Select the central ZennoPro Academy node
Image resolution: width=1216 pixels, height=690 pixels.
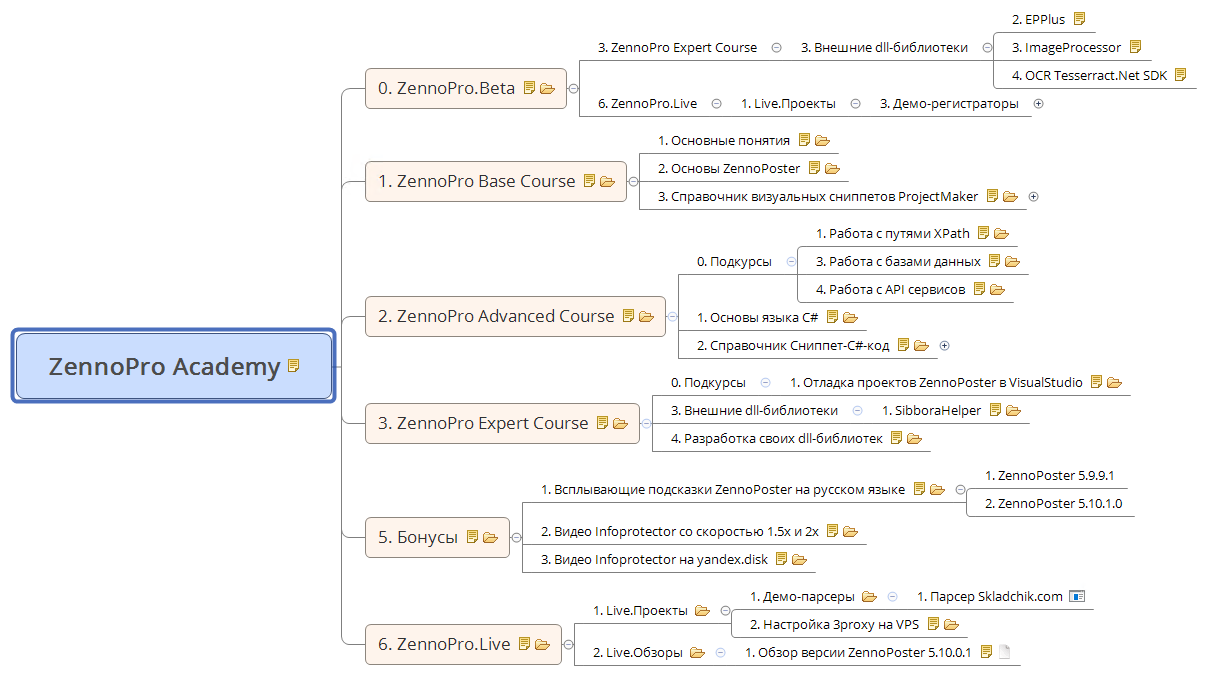[x=164, y=367]
